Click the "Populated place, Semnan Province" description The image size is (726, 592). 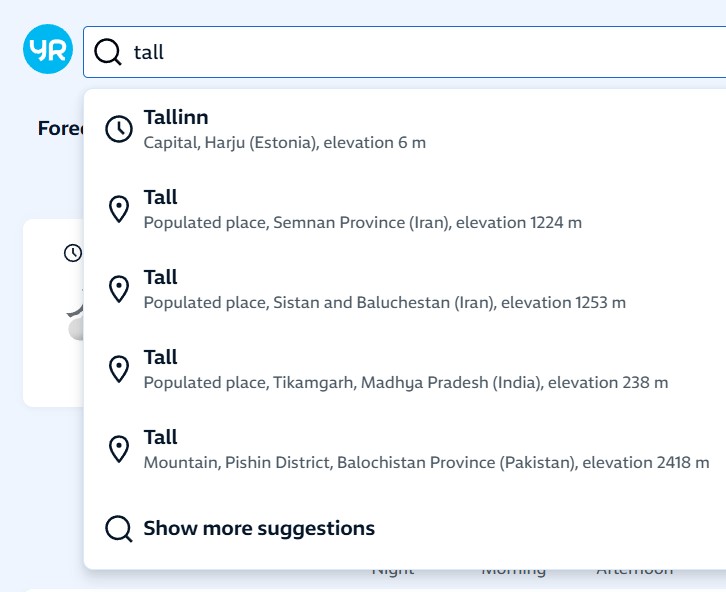(x=362, y=223)
